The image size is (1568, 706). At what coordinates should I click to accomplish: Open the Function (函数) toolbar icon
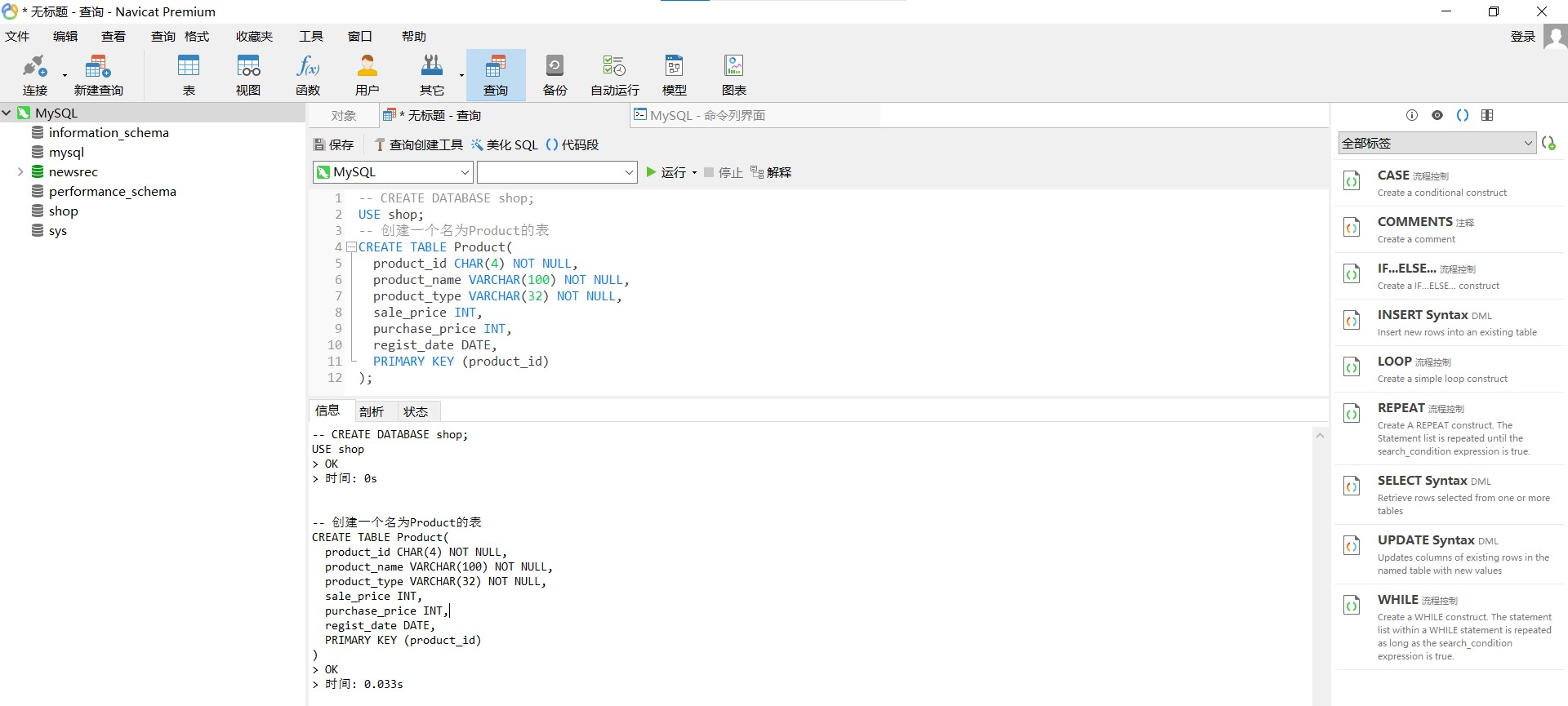tap(308, 75)
